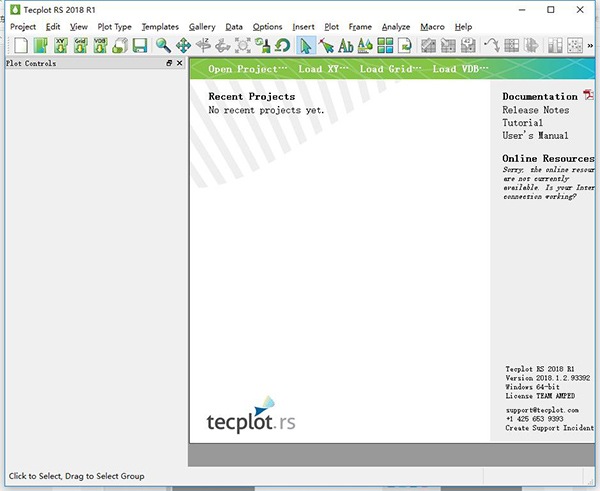Image resolution: width=600 pixels, height=491 pixels.
Task: Open the Plot Type menu
Action: click(x=114, y=26)
